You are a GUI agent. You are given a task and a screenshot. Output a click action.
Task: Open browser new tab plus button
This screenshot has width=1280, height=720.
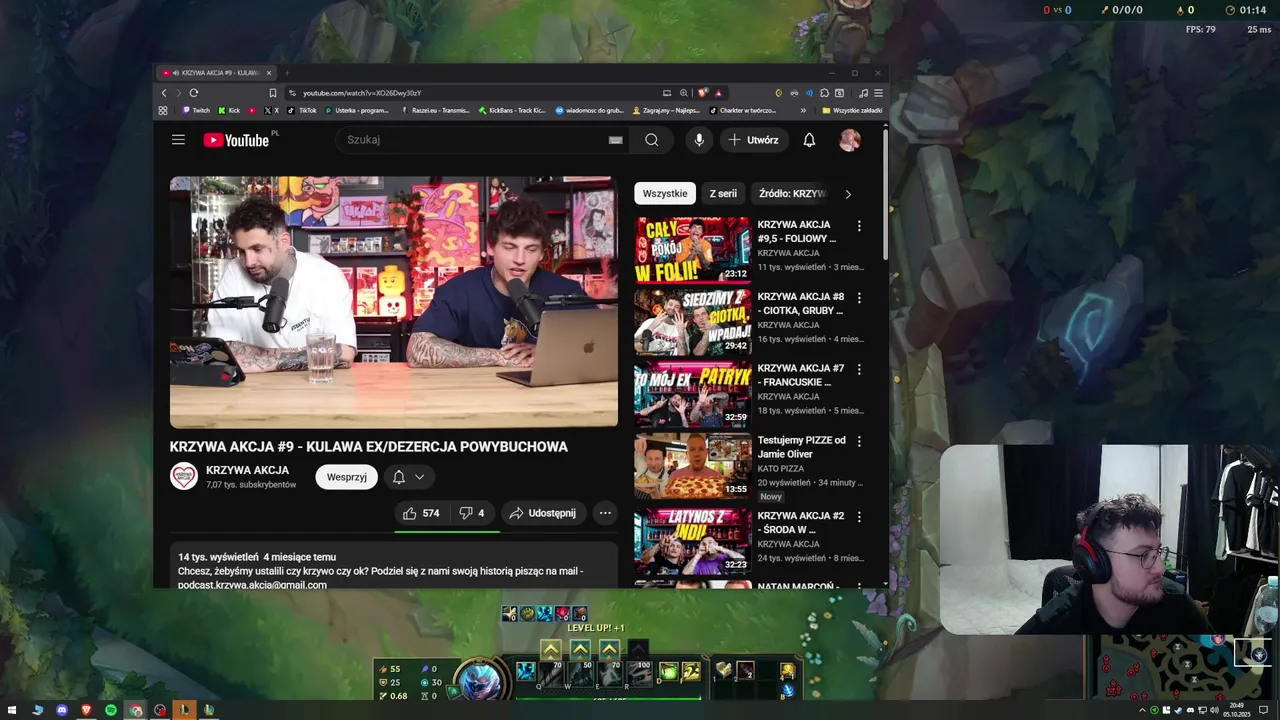[x=287, y=73]
